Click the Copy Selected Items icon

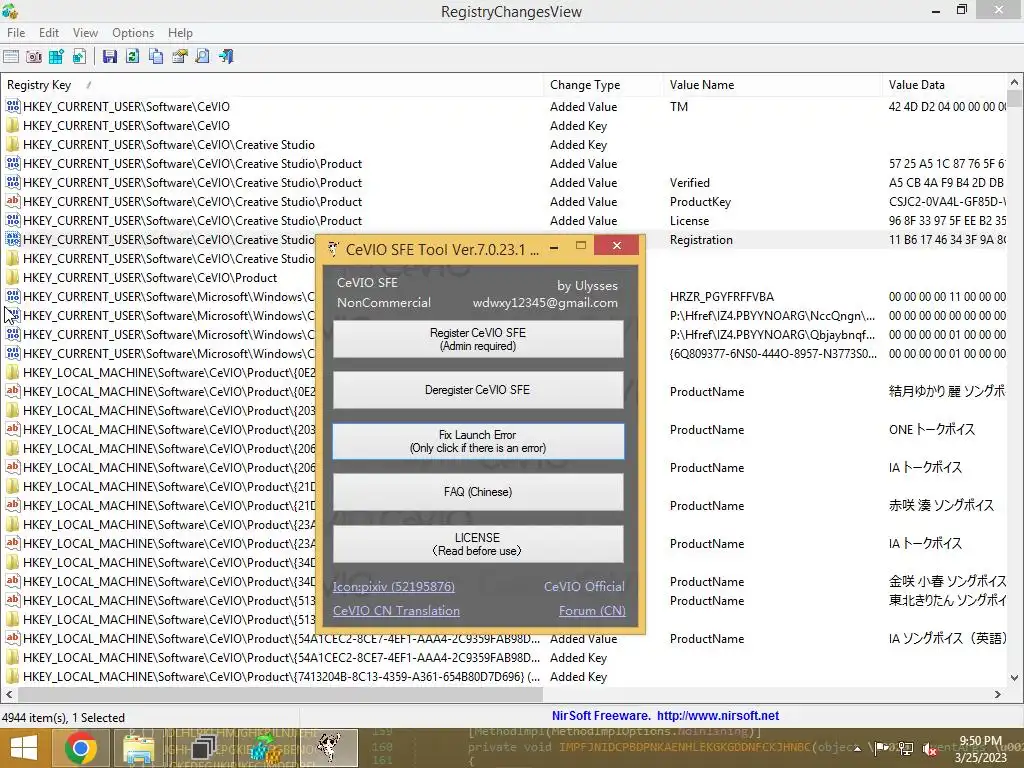[x=156, y=57]
